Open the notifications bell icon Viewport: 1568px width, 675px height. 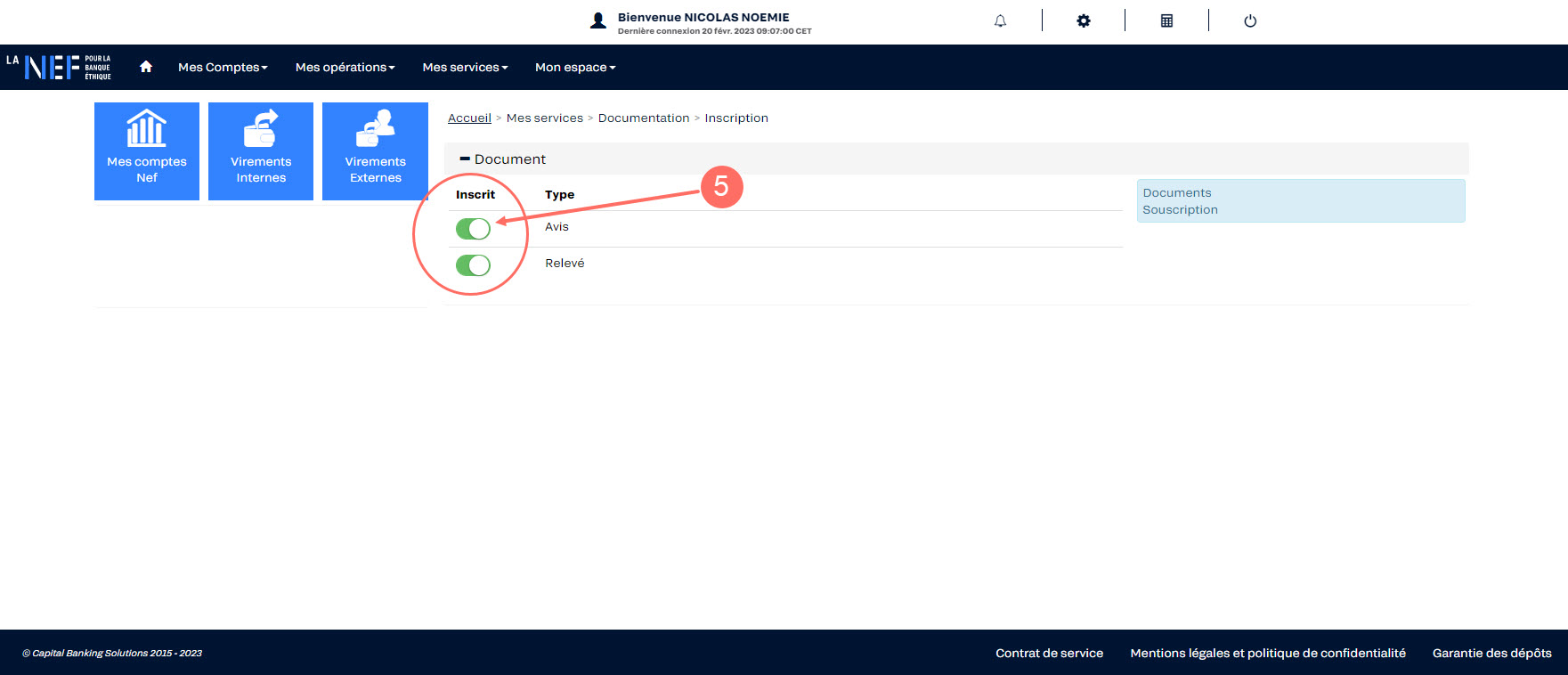[x=1000, y=21]
